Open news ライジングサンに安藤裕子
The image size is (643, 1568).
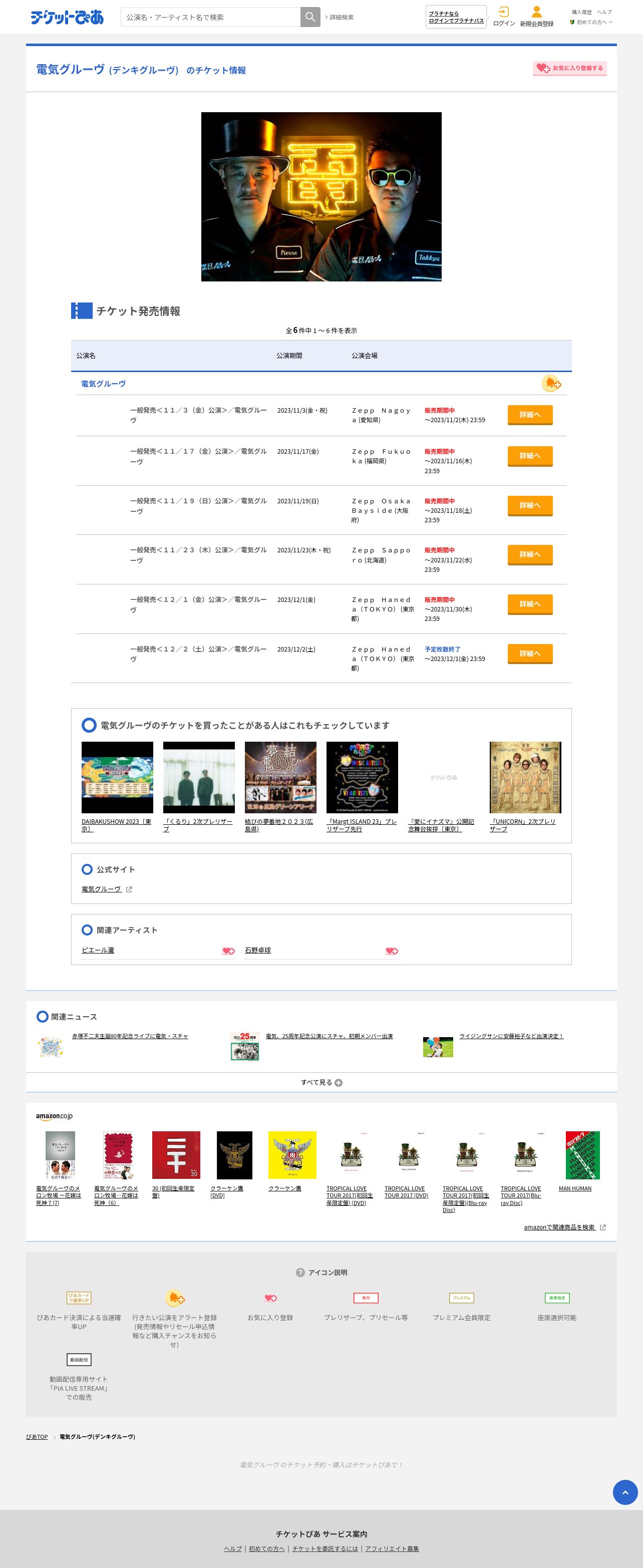click(x=511, y=1036)
